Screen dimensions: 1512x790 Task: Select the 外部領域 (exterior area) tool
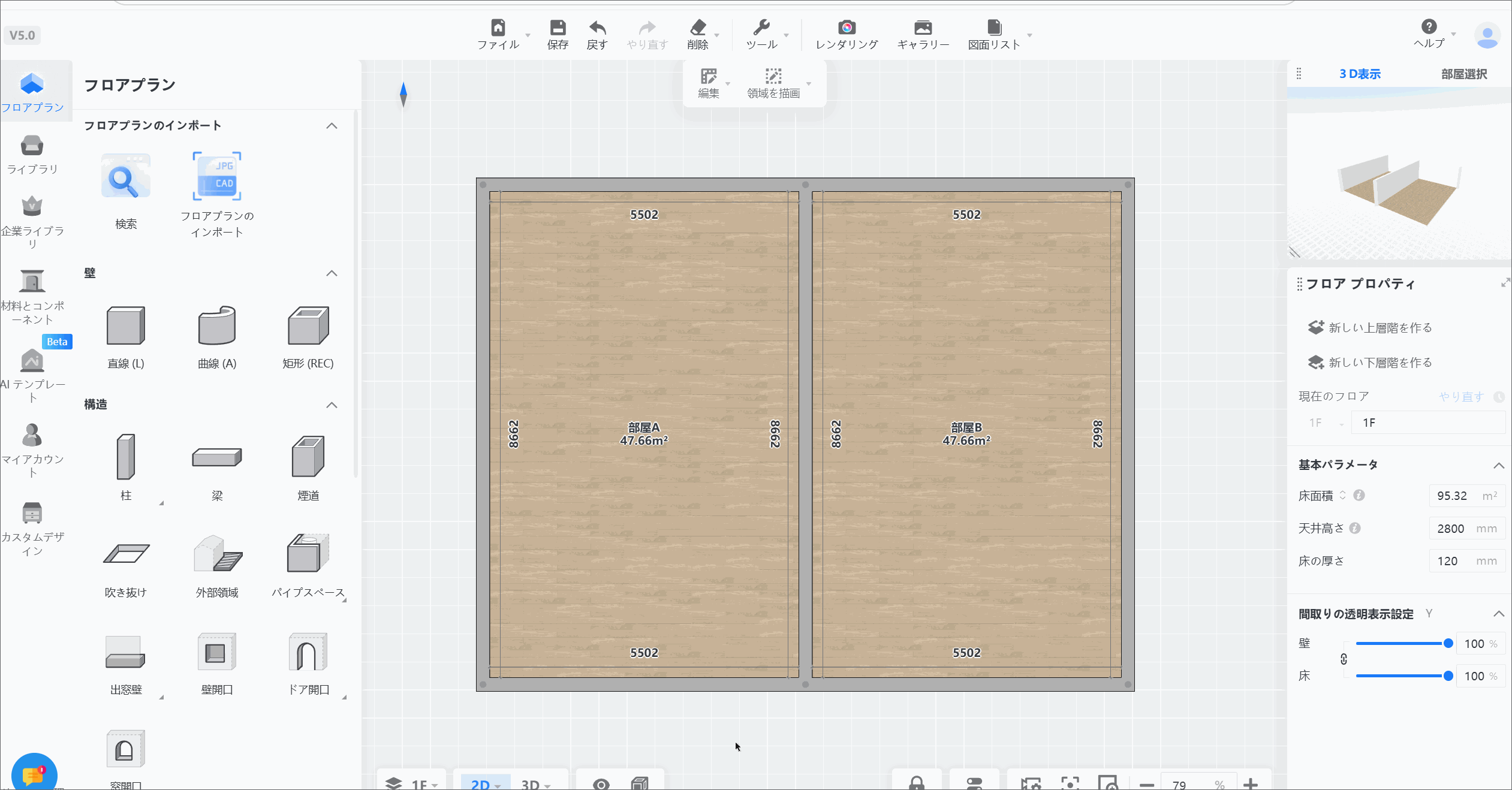217,566
